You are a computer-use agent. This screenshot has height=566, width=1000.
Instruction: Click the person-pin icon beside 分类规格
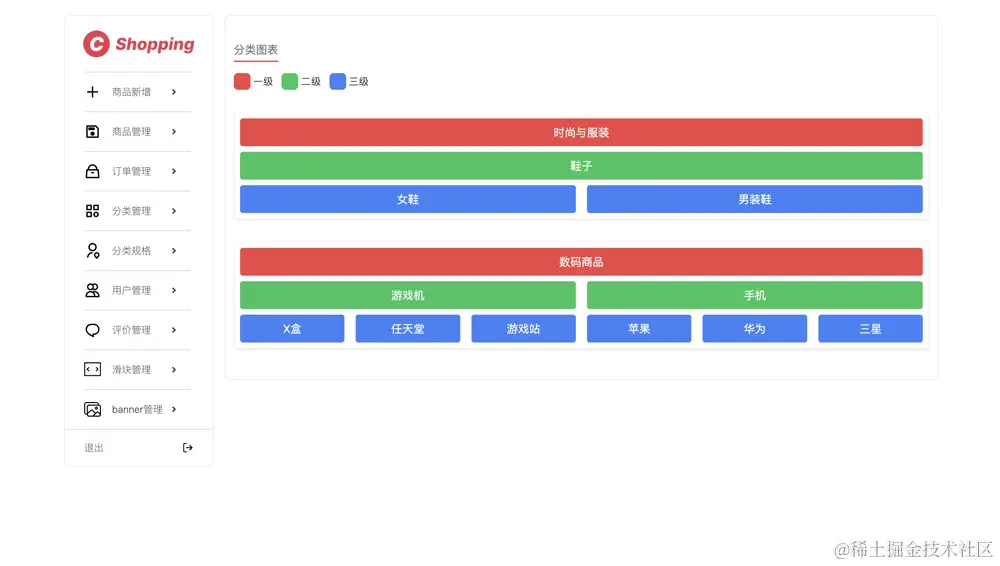92,251
